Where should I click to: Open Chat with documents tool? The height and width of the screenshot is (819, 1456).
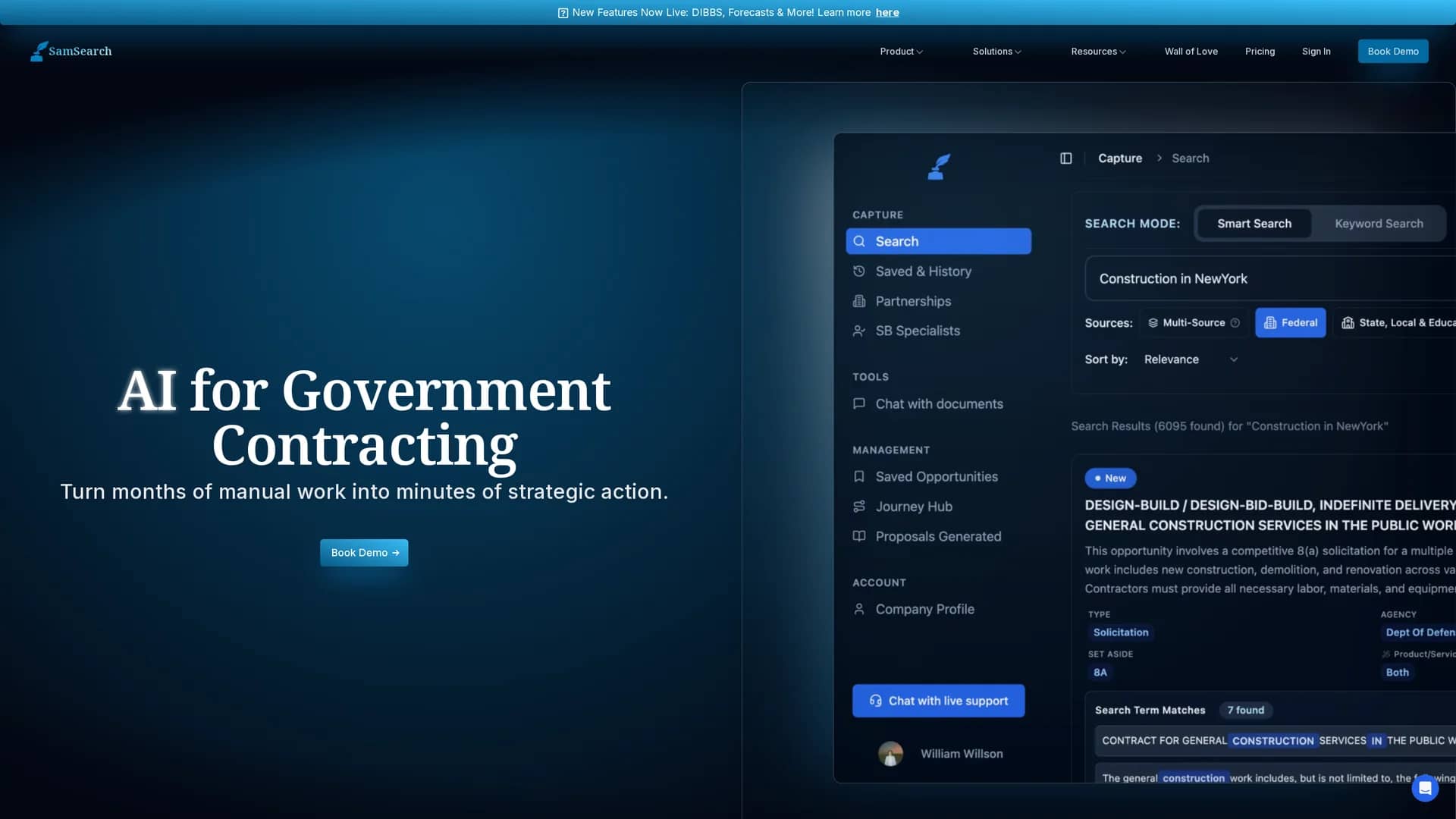tap(938, 404)
